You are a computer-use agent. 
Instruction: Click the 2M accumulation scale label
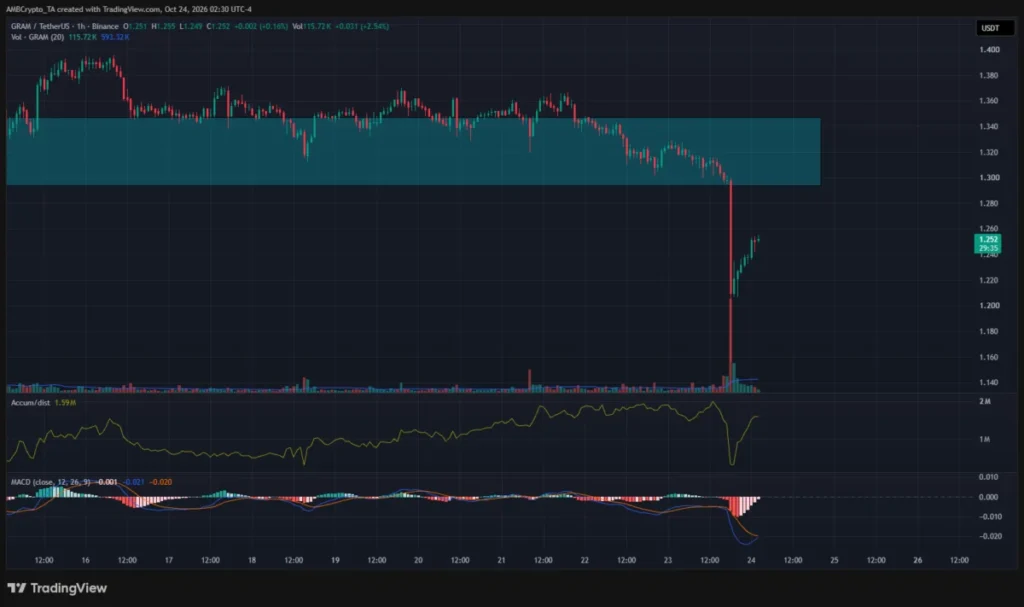coord(985,401)
